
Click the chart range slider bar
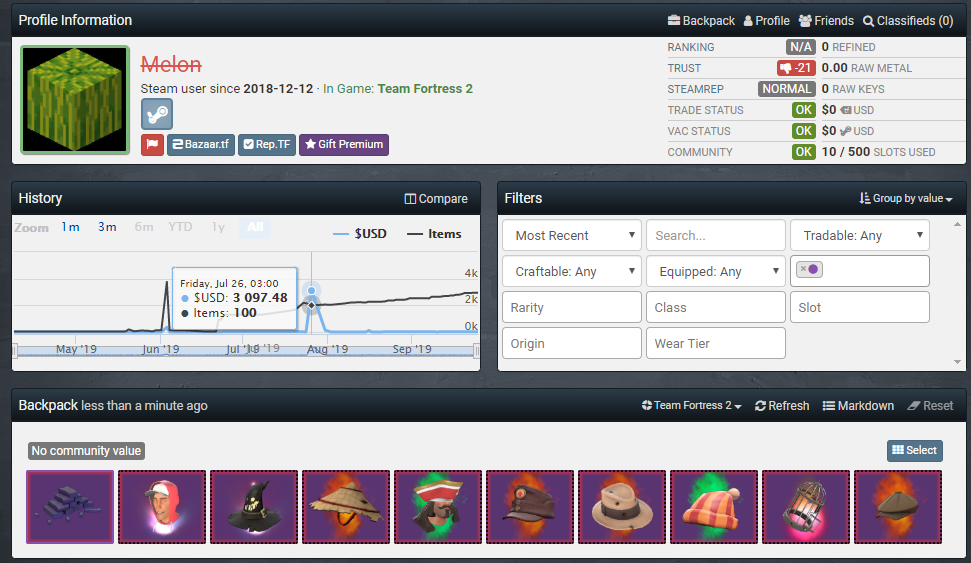pyautogui.click(x=246, y=351)
